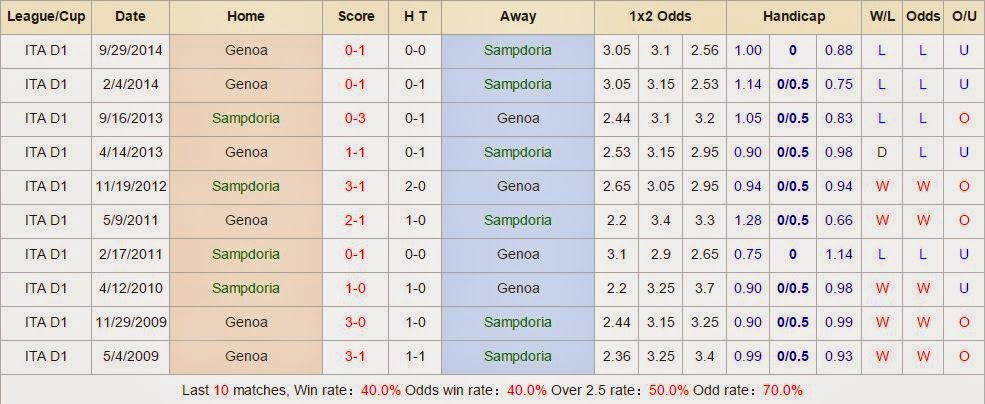
Task: Click Sampdoria home link in 2/17/2011 row
Action: pos(246,254)
